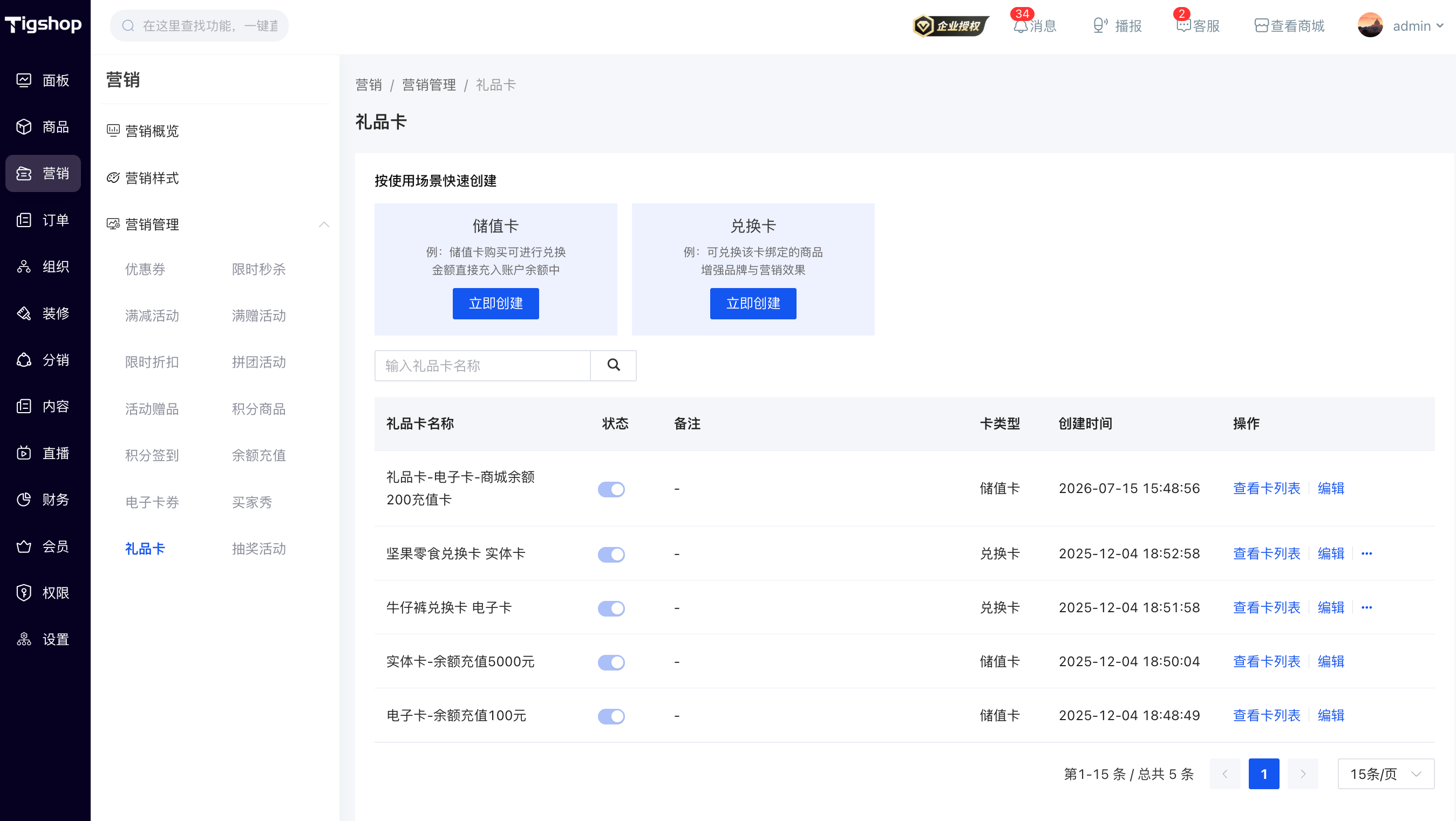Collapse the 营销管理 submenu
This screenshot has width=1456, height=821.
tap(324, 224)
